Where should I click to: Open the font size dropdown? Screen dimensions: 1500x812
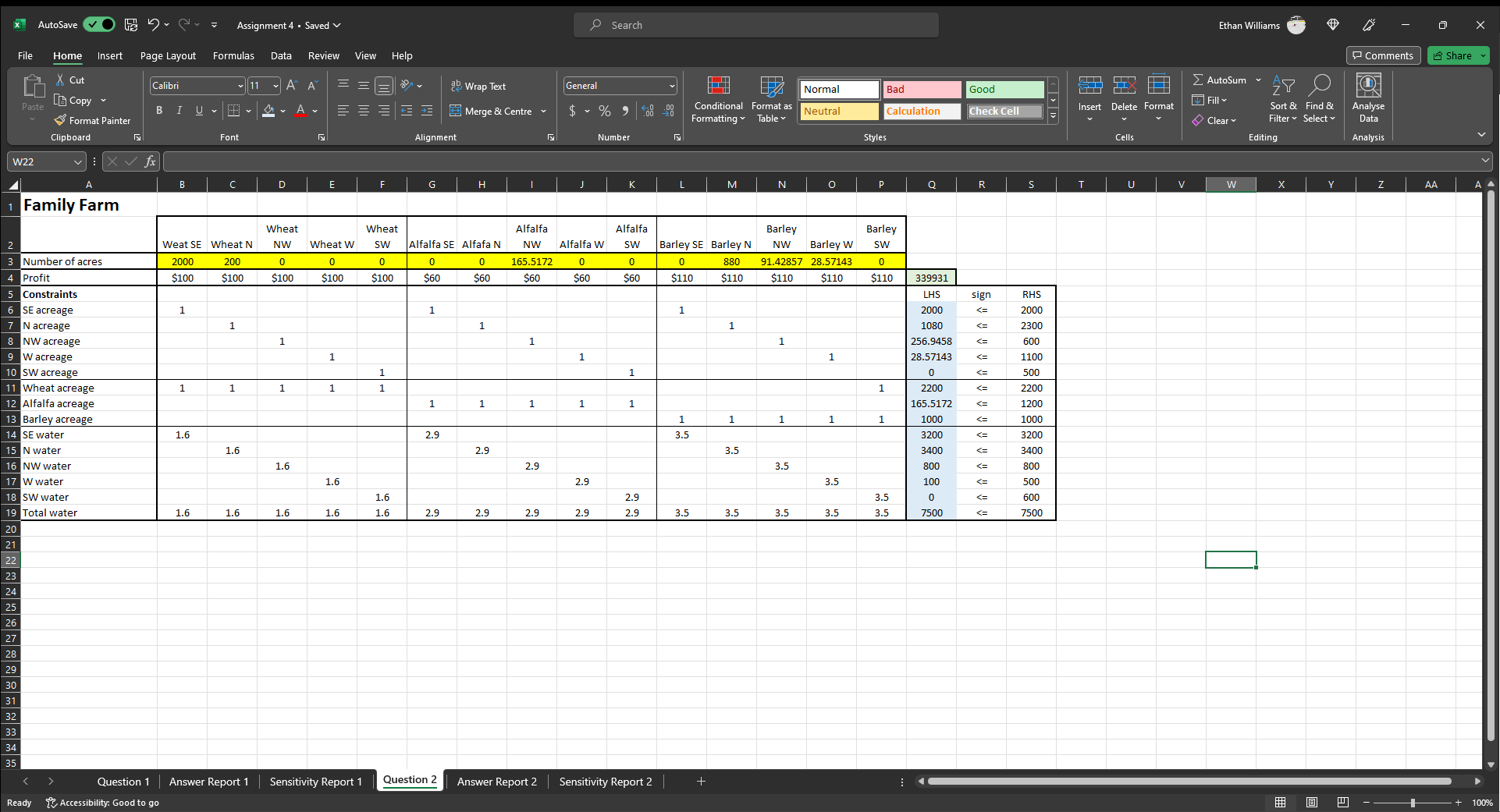tap(274, 86)
